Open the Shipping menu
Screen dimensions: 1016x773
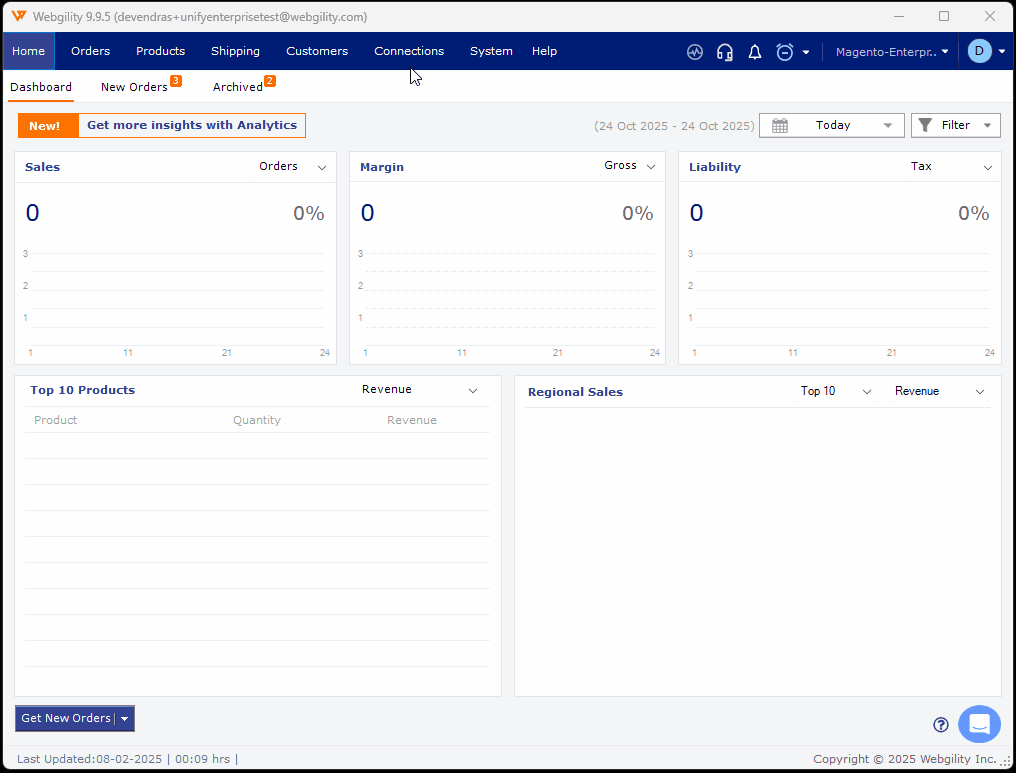pos(235,51)
